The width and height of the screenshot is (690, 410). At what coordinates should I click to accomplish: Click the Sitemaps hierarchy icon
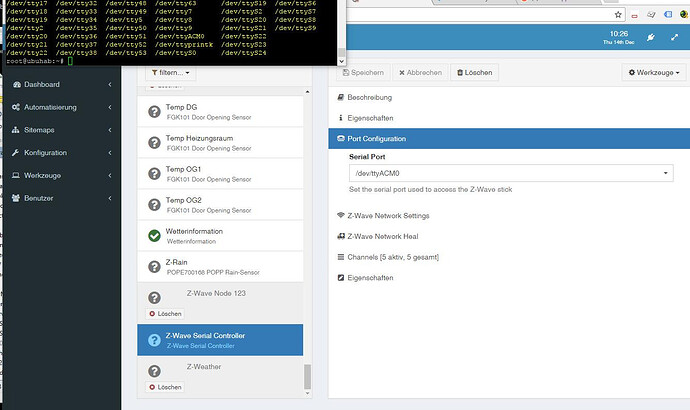[16, 130]
